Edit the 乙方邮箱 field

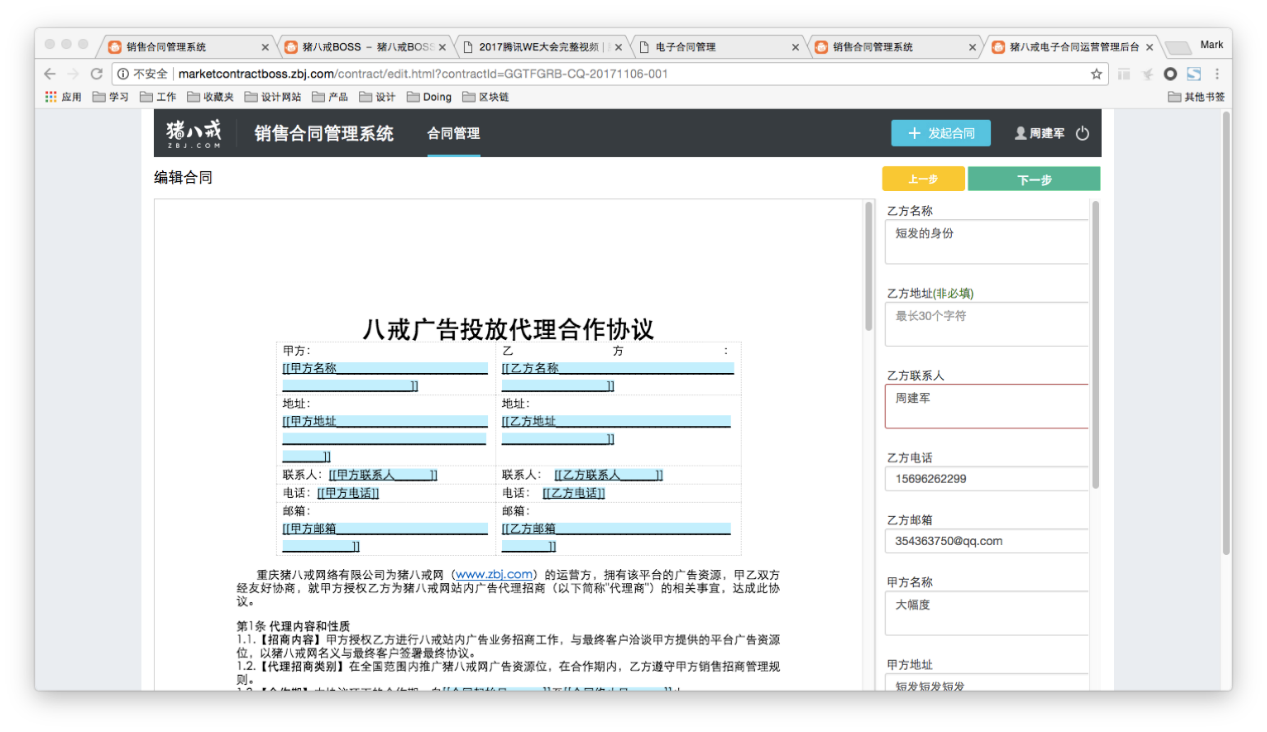(987, 541)
